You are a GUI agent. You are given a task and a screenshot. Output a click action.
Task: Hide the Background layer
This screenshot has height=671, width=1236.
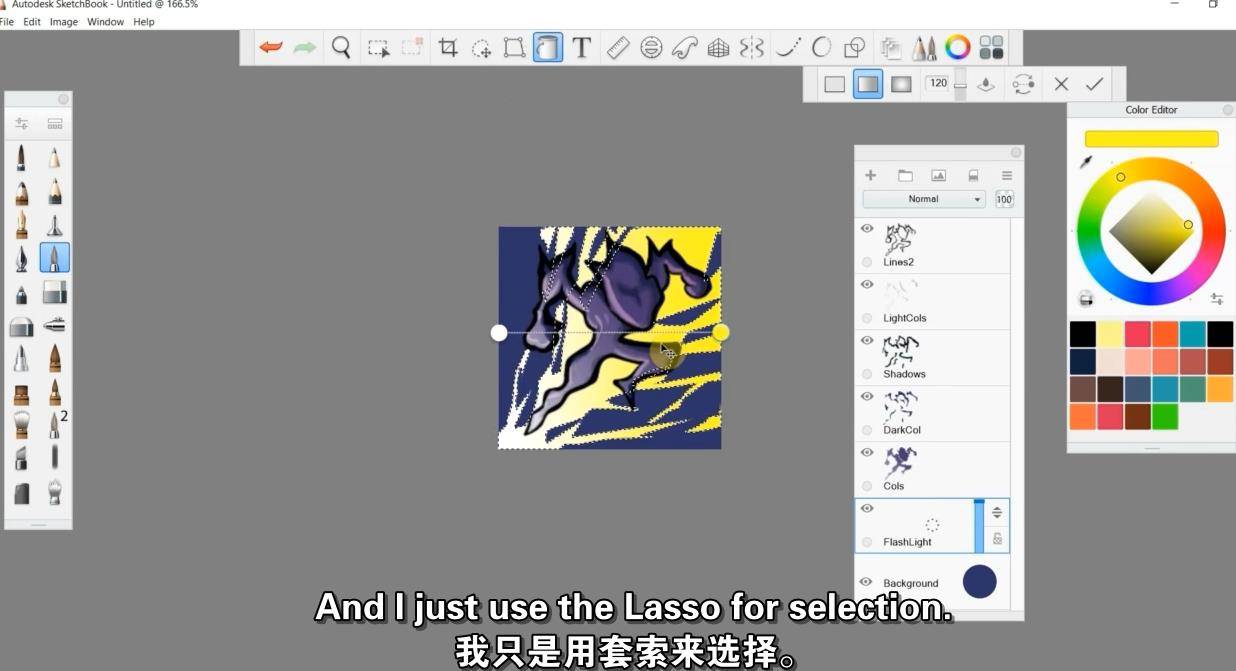click(866, 582)
